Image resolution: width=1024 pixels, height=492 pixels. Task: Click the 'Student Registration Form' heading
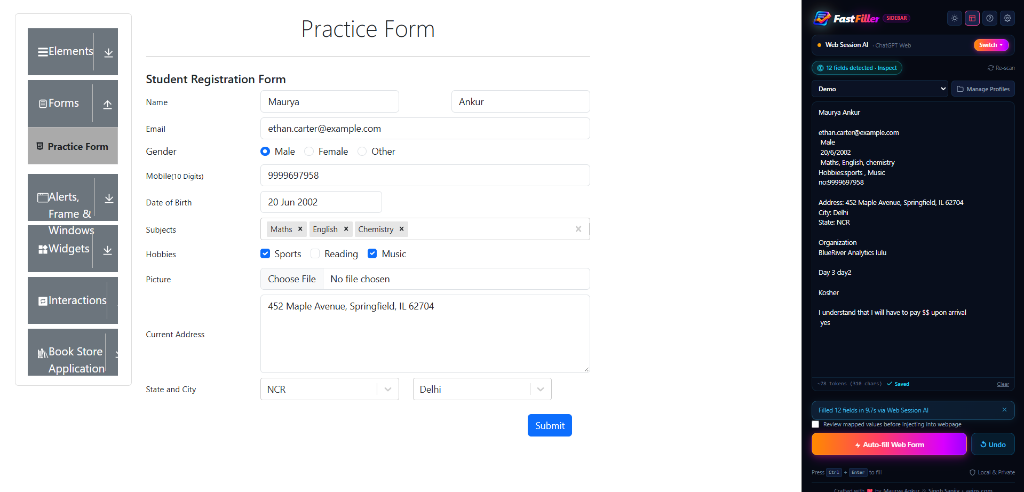[x=216, y=79]
